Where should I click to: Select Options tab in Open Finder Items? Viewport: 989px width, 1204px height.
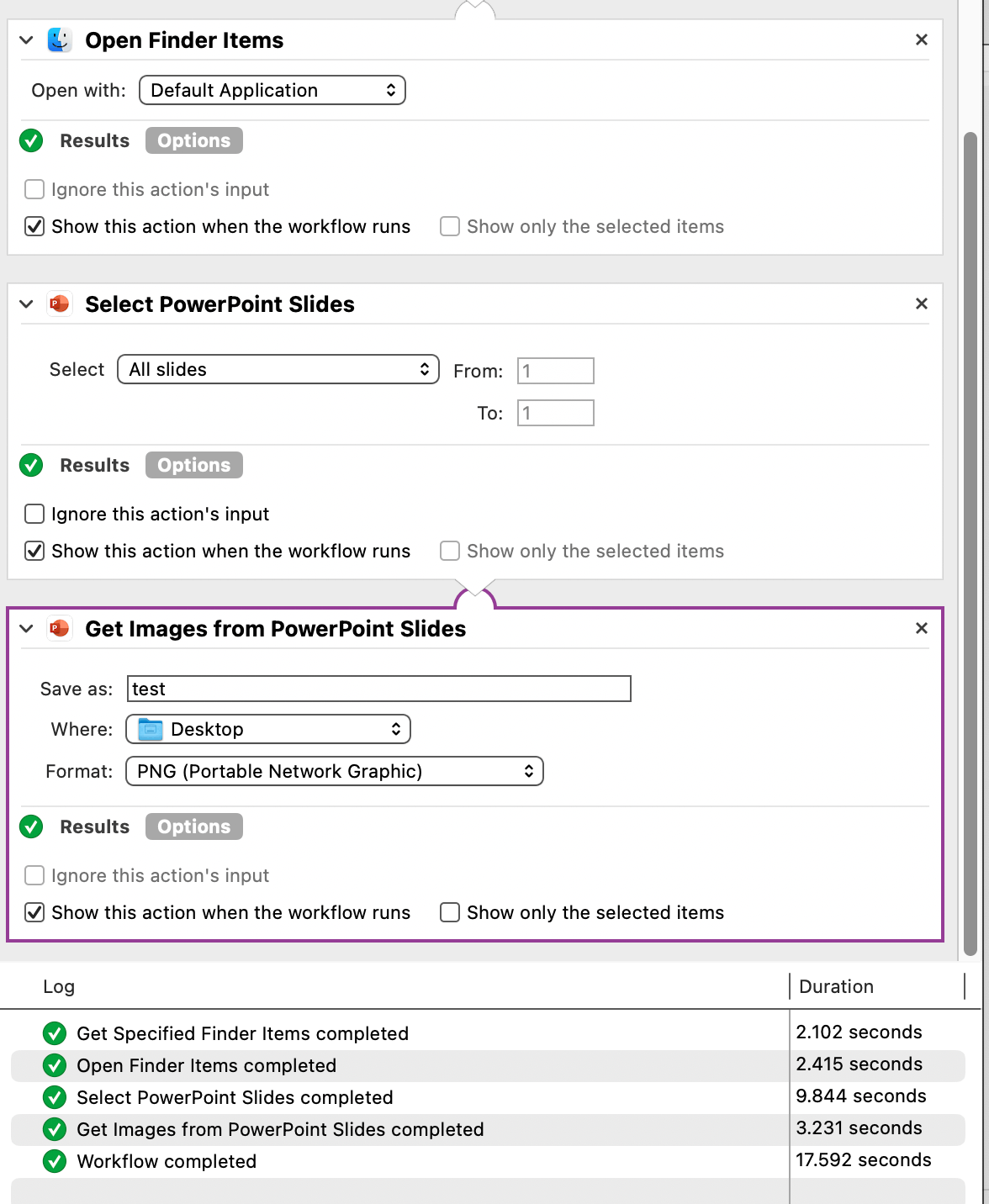click(x=194, y=140)
